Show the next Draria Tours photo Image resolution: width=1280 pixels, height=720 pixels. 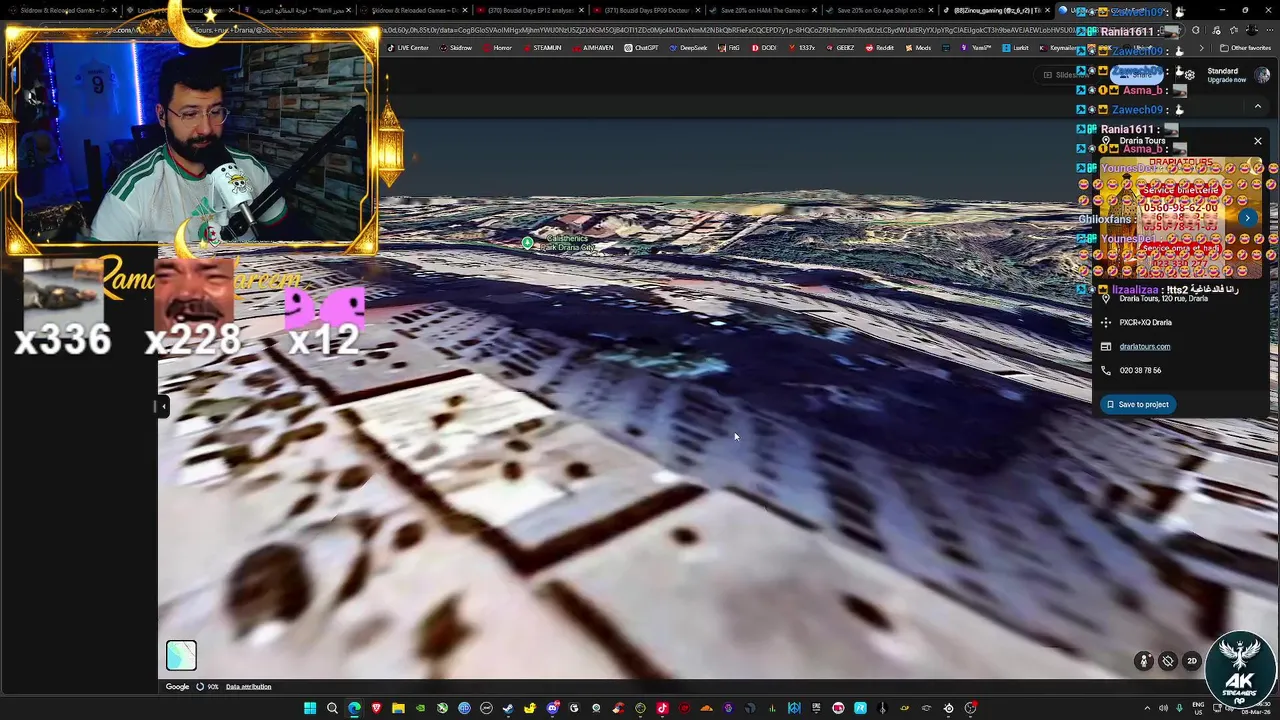click(1247, 218)
